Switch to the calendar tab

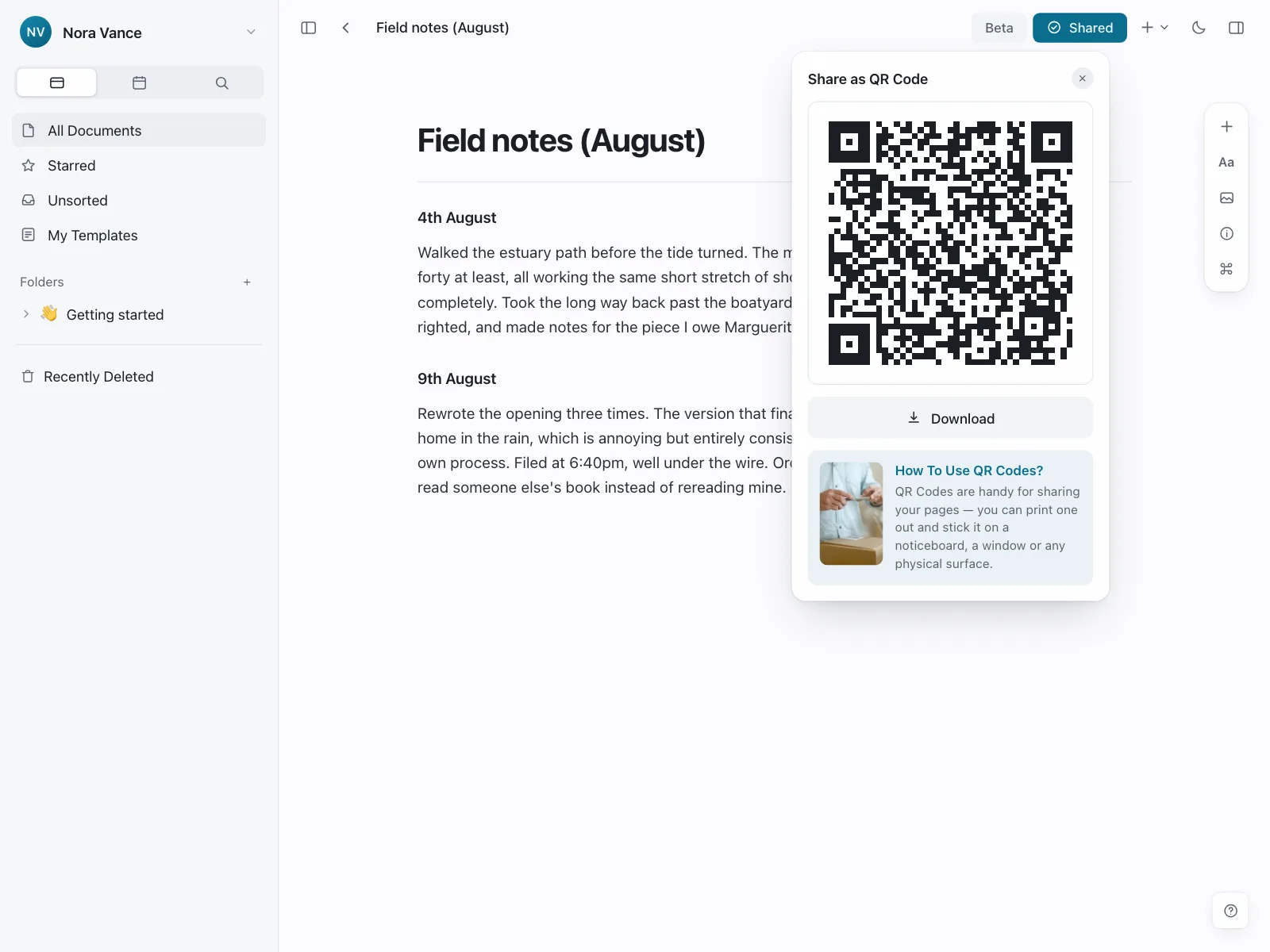140,83
